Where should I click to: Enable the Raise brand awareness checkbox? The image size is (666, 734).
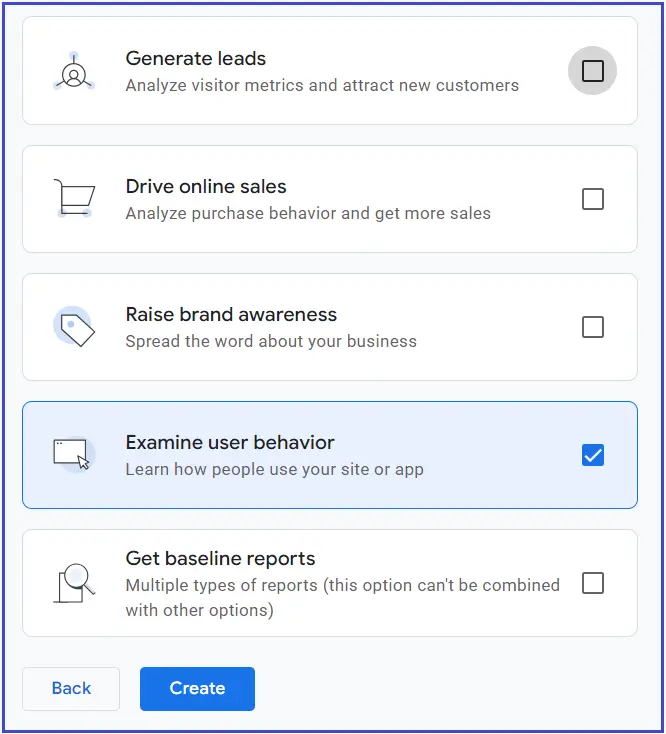point(593,327)
